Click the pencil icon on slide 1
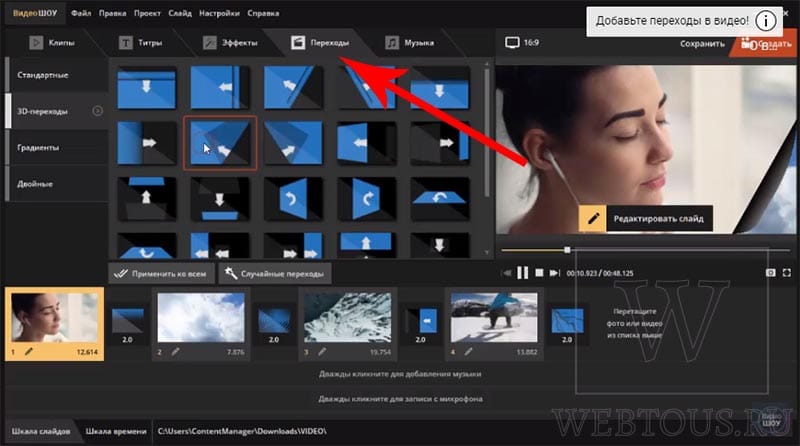 [29, 352]
